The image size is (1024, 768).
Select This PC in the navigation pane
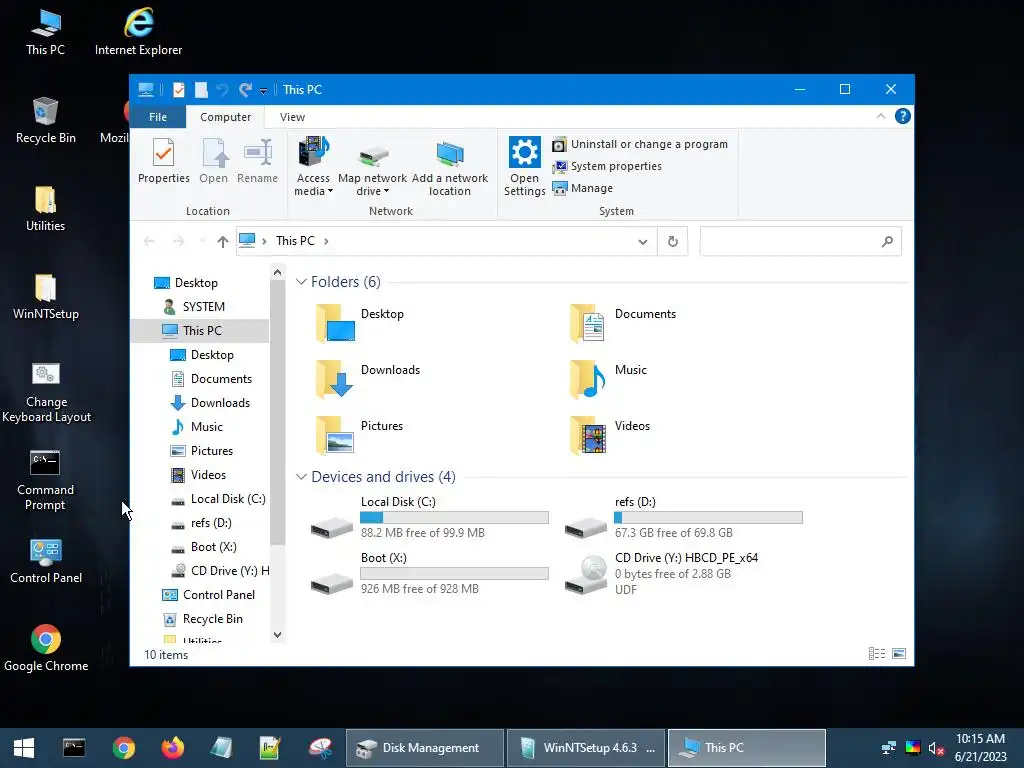[200, 331]
